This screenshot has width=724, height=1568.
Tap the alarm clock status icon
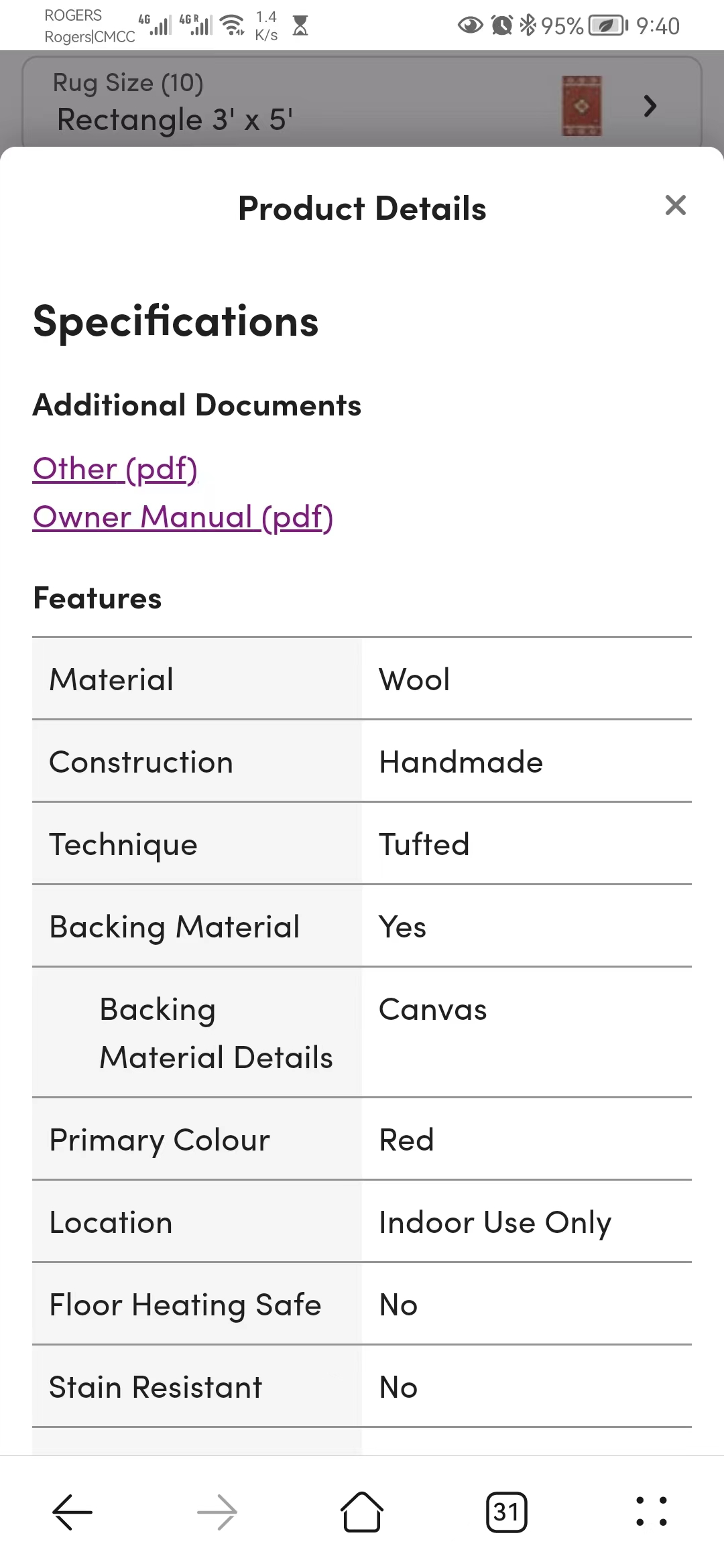point(501,25)
